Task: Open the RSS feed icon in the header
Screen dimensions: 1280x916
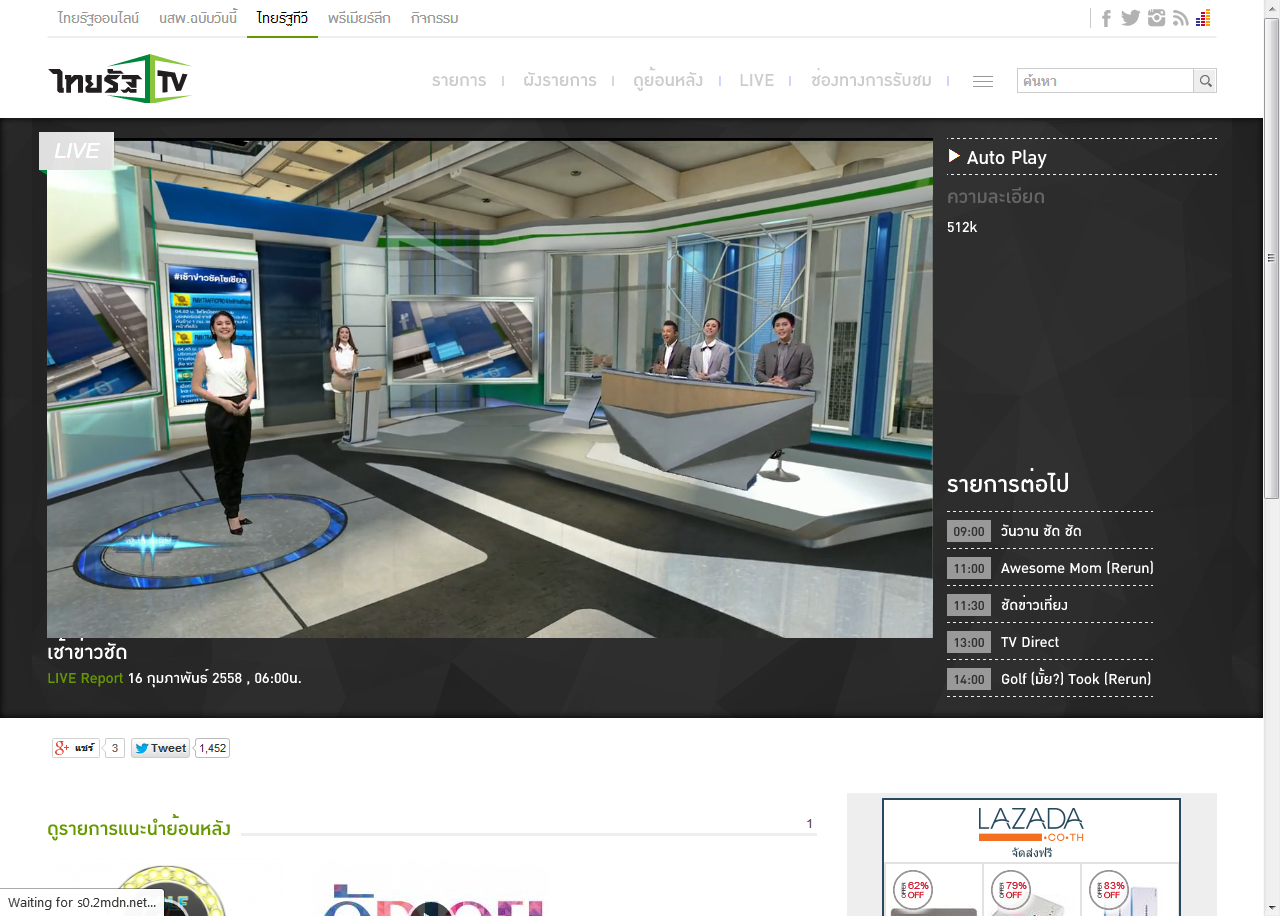Action: (x=1181, y=18)
